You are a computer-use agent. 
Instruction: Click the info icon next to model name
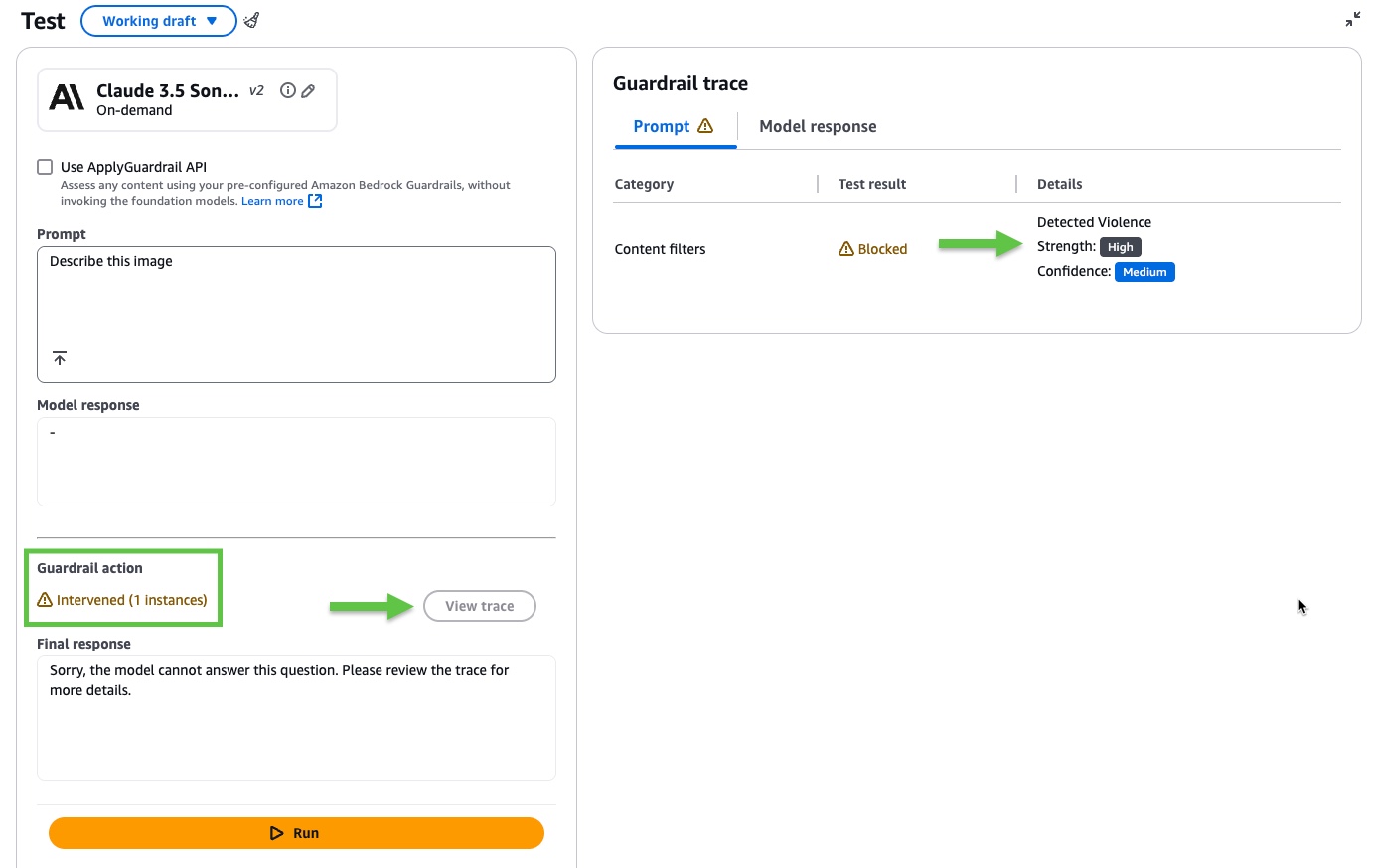pyautogui.click(x=288, y=90)
